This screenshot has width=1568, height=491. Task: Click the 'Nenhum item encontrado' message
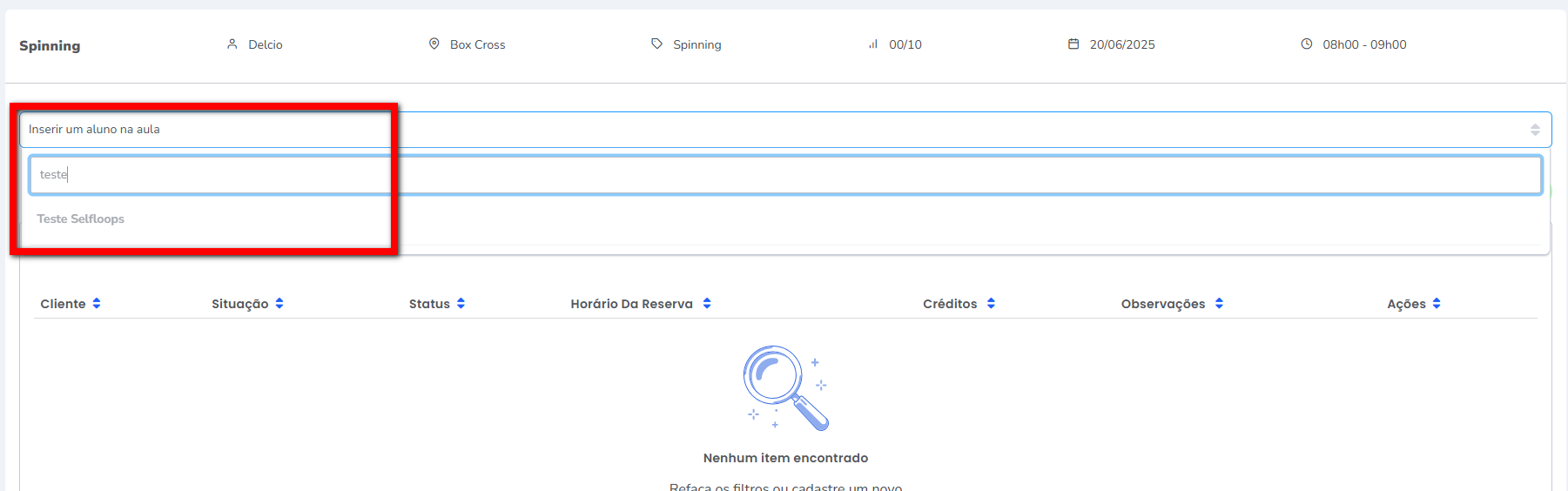click(x=785, y=458)
